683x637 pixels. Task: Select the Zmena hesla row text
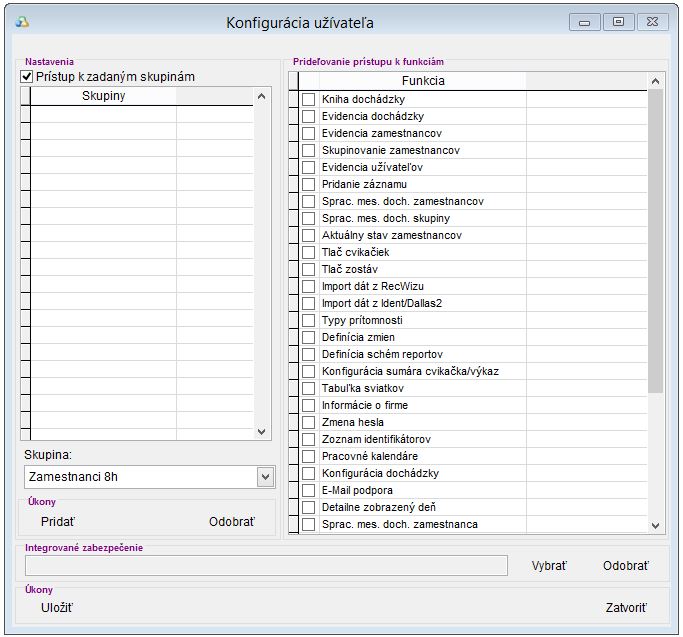[352, 422]
